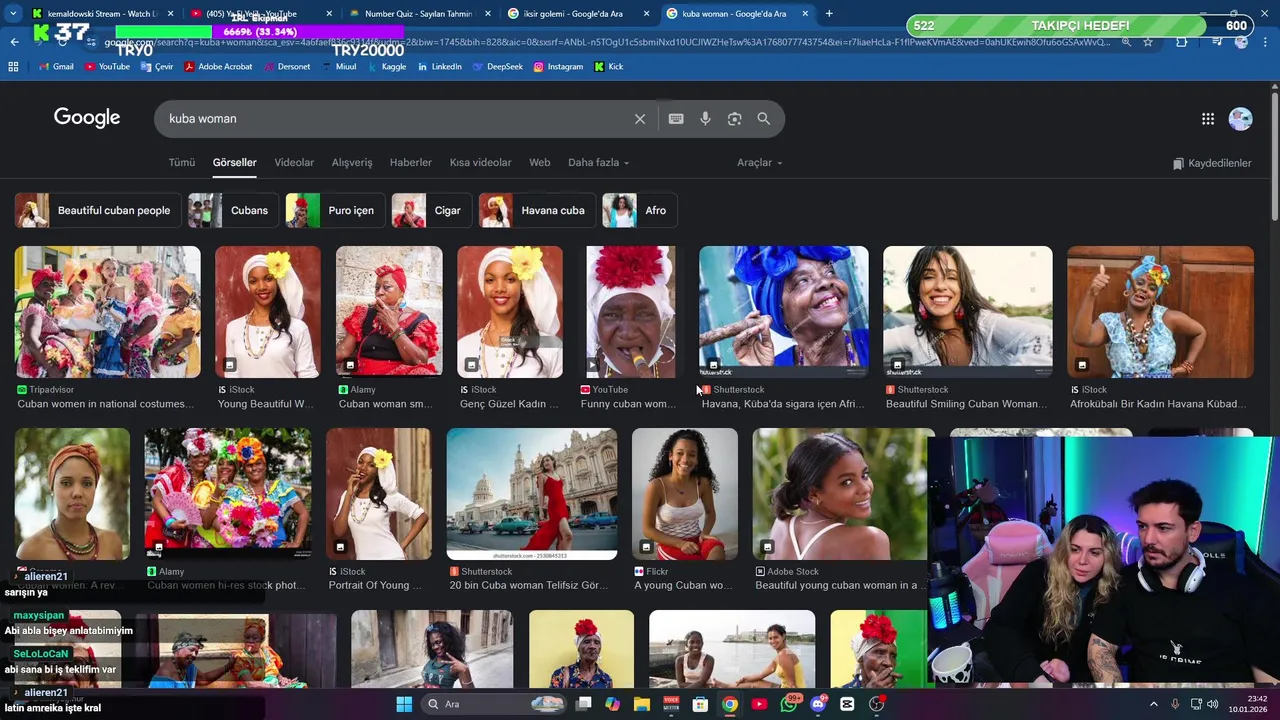Image resolution: width=1280 pixels, height=720 pixels.
Task: Open the Google account avatar menu
Action: pyautogui.click(x=1240, y=119)
